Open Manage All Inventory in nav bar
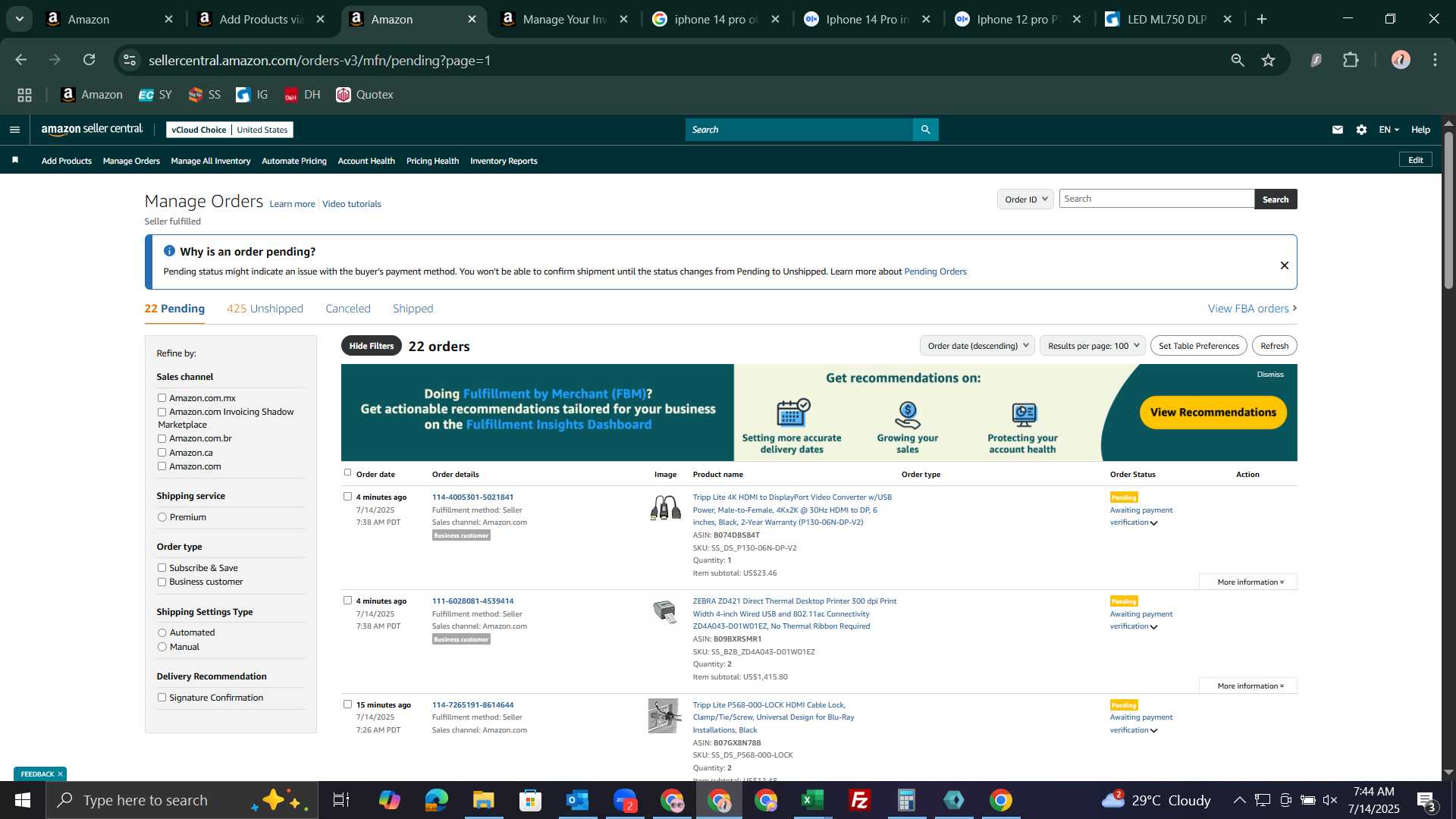 211,161
